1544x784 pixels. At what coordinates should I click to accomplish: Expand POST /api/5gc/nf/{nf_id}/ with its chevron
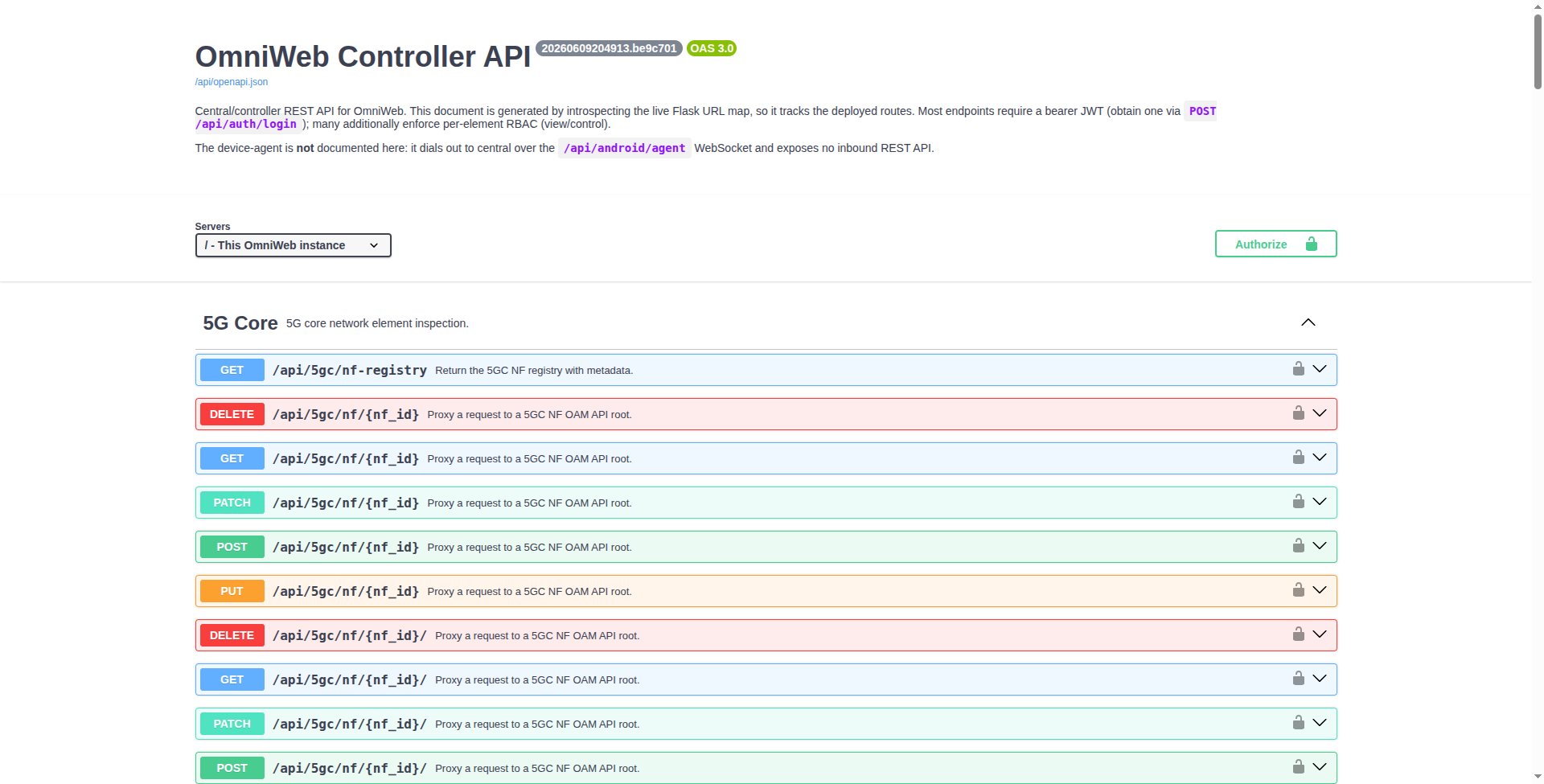[1320, 767]
